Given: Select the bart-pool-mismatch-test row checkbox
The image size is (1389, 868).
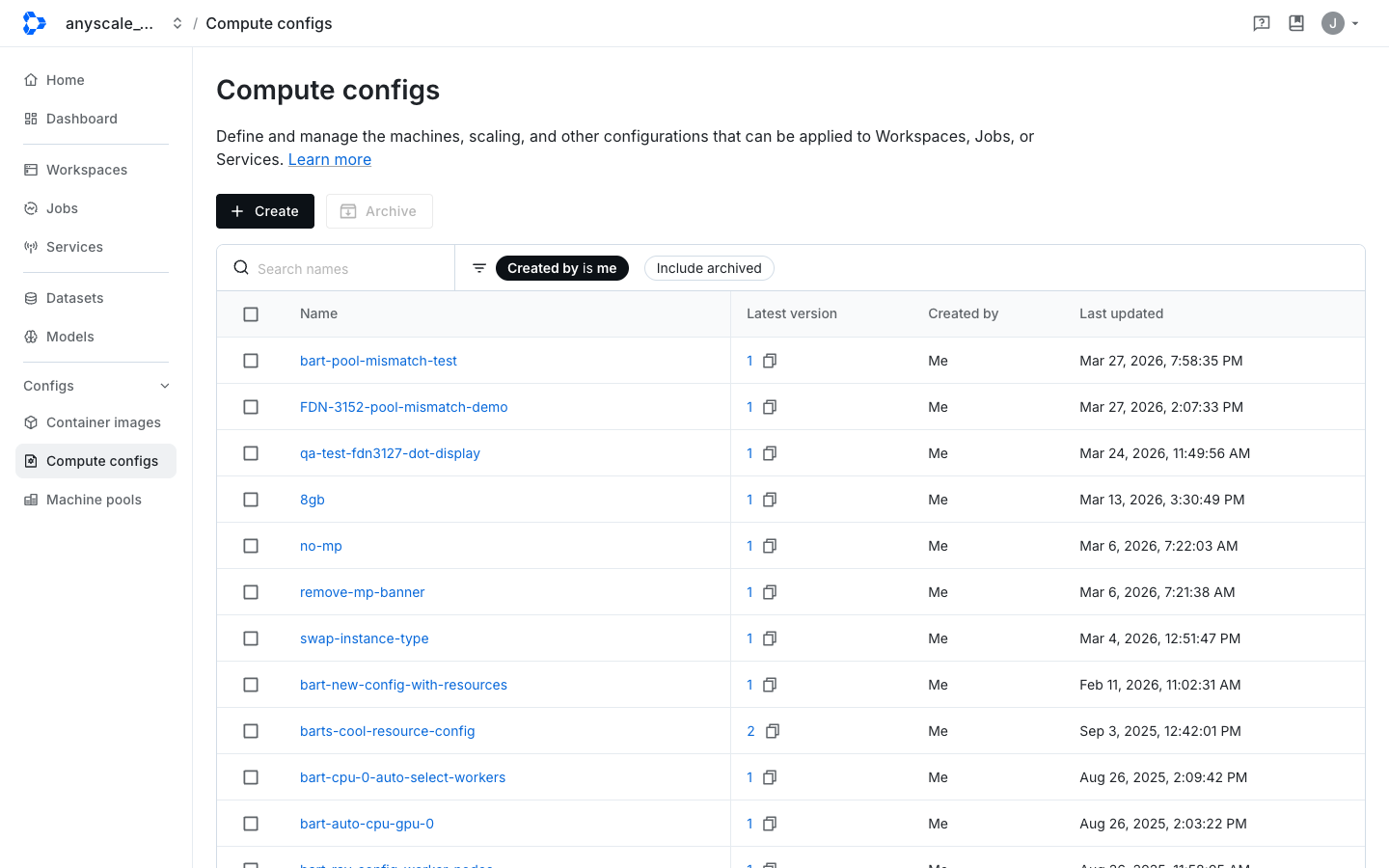Looking at the screenshot, I should click(251, 361).
